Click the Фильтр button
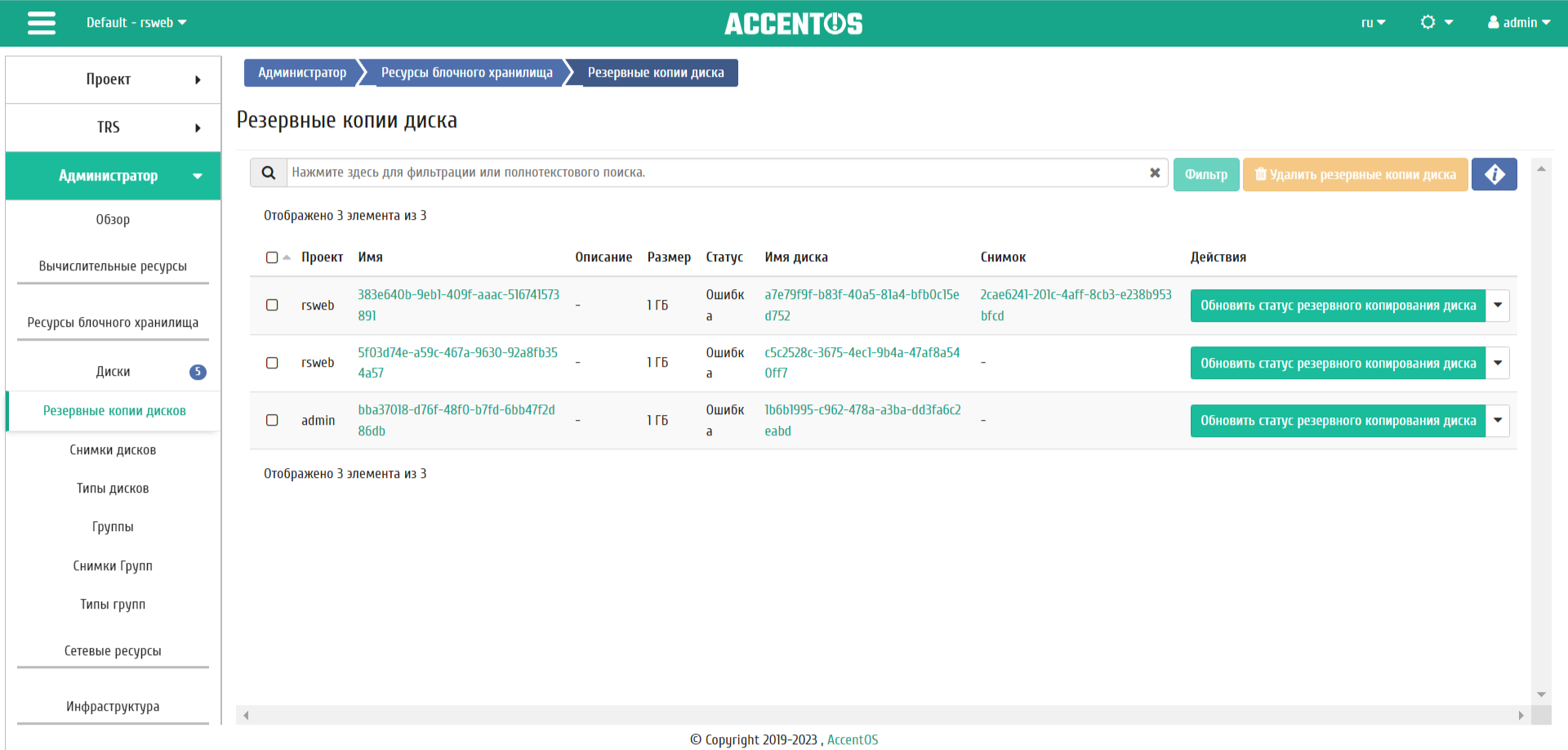1568x750 pixels. [1205, 174]
